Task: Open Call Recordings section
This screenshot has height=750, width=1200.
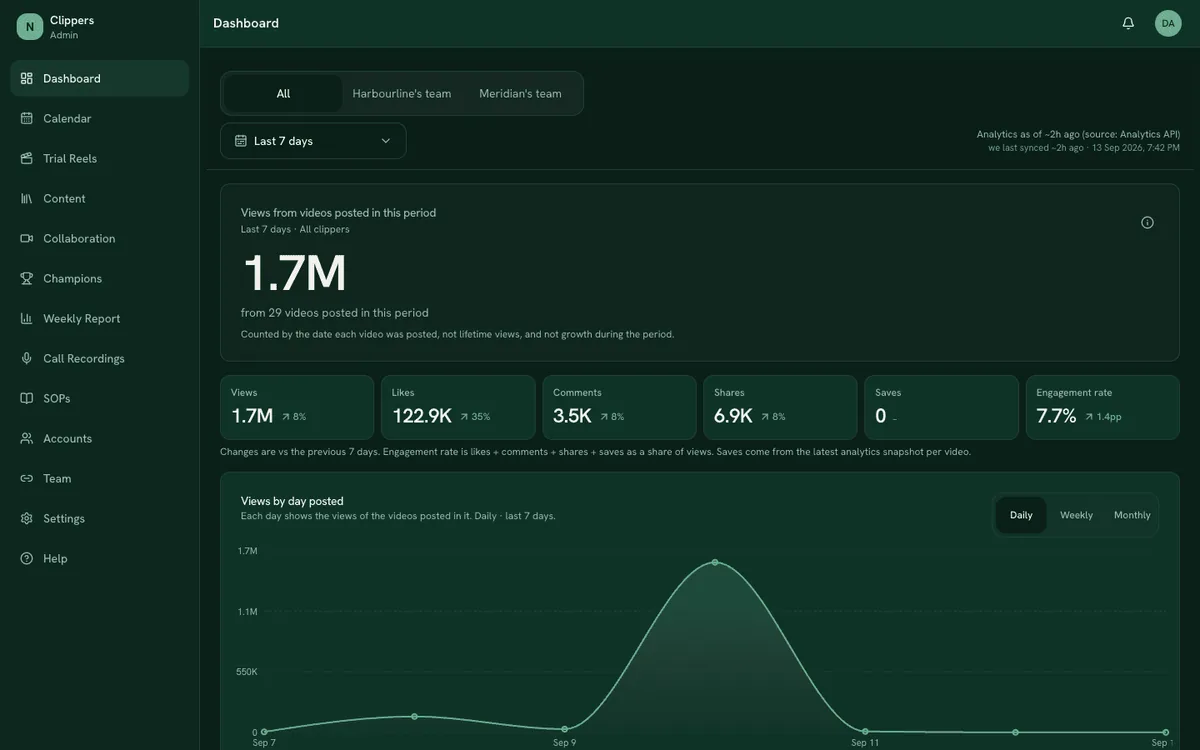Action: [99, 358]
